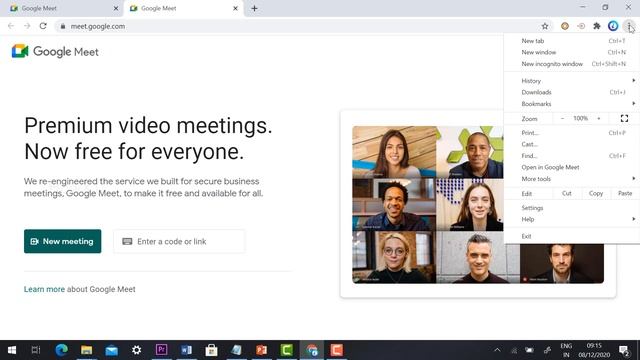Viewport: 640px width, 360px height.
Task: Choose New incognito window
Action: pyautogui.click(x=571, y=64)
